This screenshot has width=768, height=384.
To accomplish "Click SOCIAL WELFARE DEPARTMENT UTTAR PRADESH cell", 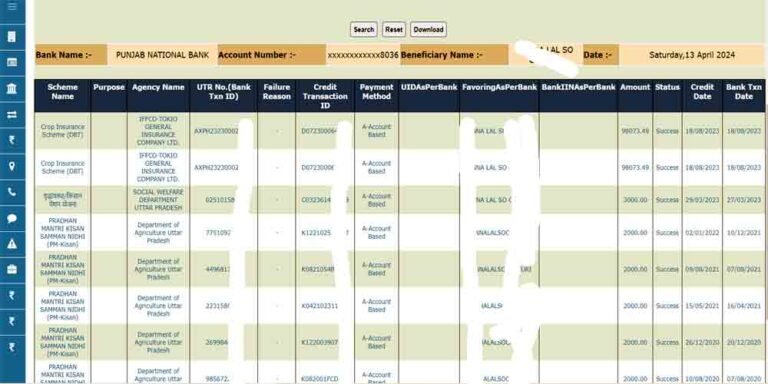I will 158,200.
